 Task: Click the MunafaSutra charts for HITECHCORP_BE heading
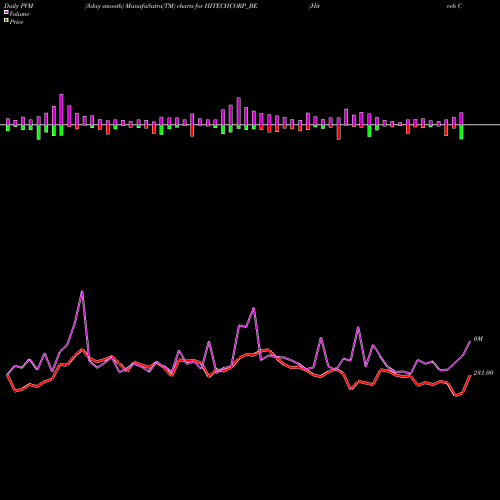point(171,6)
